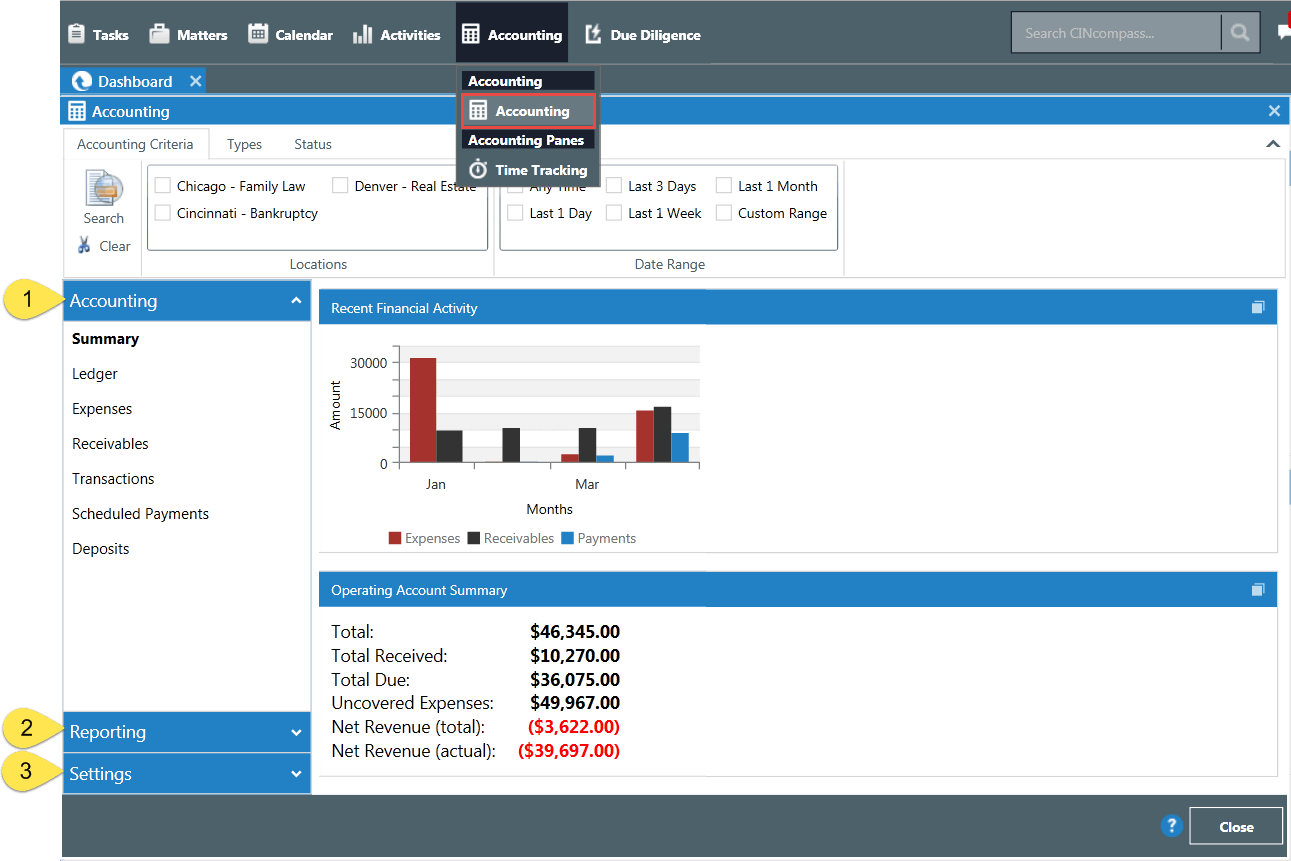Image resolution: width=1291 pixels, height=861 pixels.
Task: Select Accounting from the dropdown menu
Action: (x=527, y=110)
